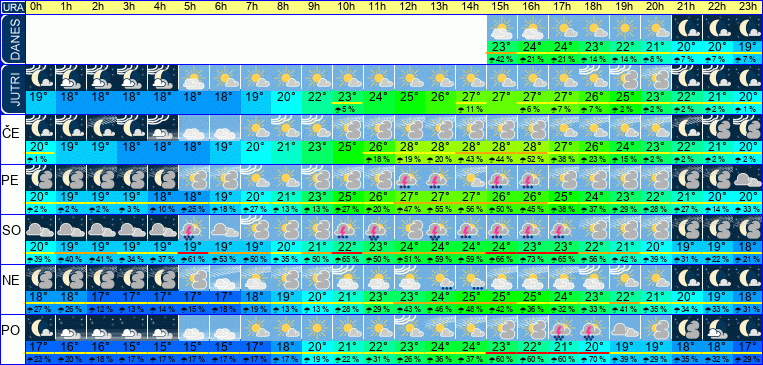
Task: Click the thunderstorm icon for Saturday 5h
Action: tap(194, 227)
